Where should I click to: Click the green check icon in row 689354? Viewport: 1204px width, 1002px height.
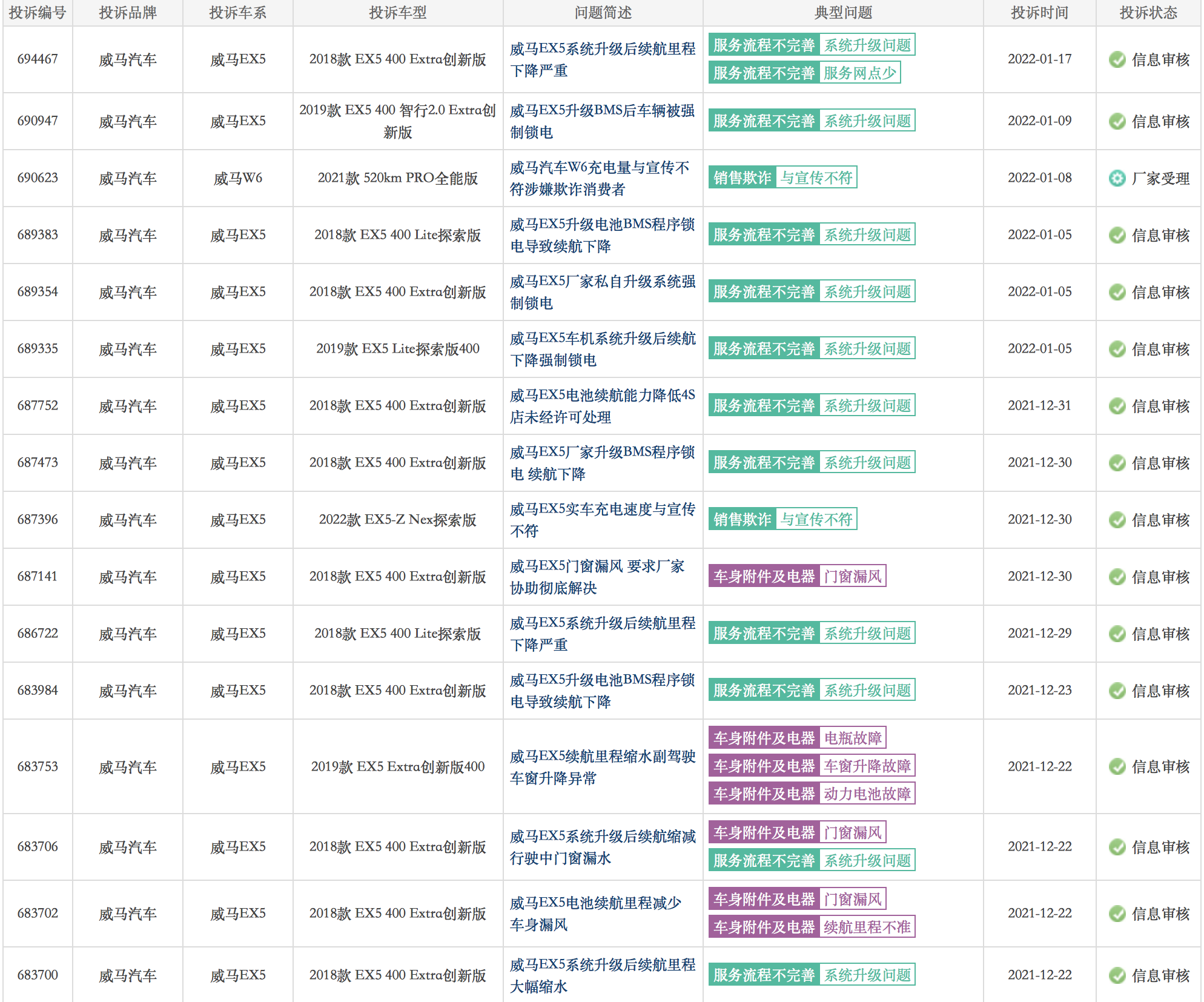(1117, 292)
